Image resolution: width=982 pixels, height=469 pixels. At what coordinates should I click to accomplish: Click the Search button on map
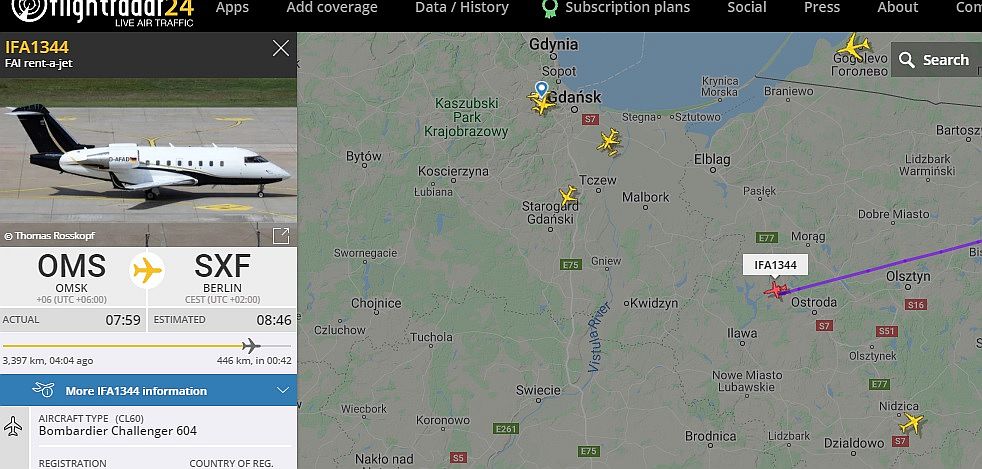[x=936, y=60]
